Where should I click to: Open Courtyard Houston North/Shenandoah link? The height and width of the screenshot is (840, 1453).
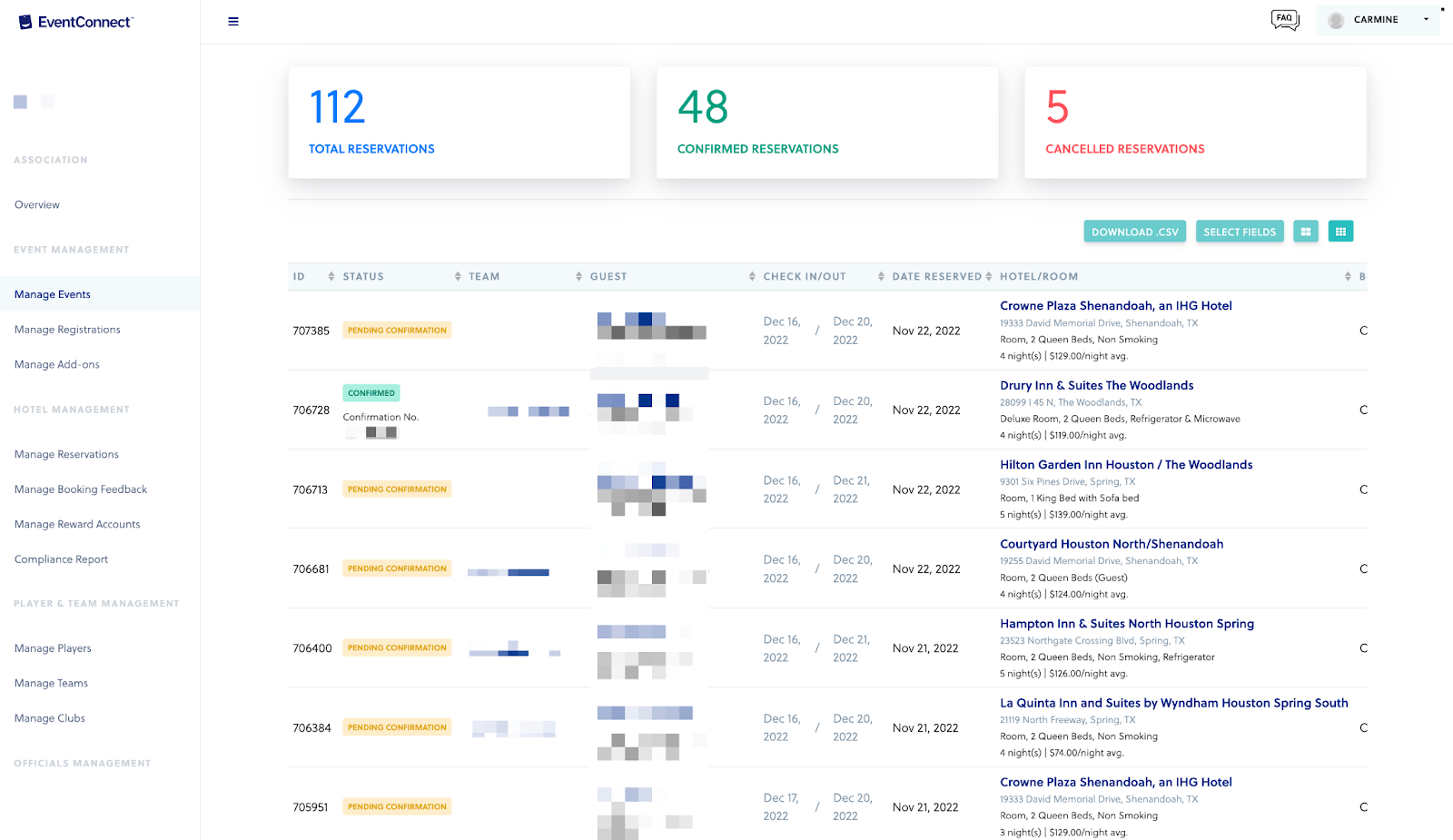click(x=1112, y=544)
